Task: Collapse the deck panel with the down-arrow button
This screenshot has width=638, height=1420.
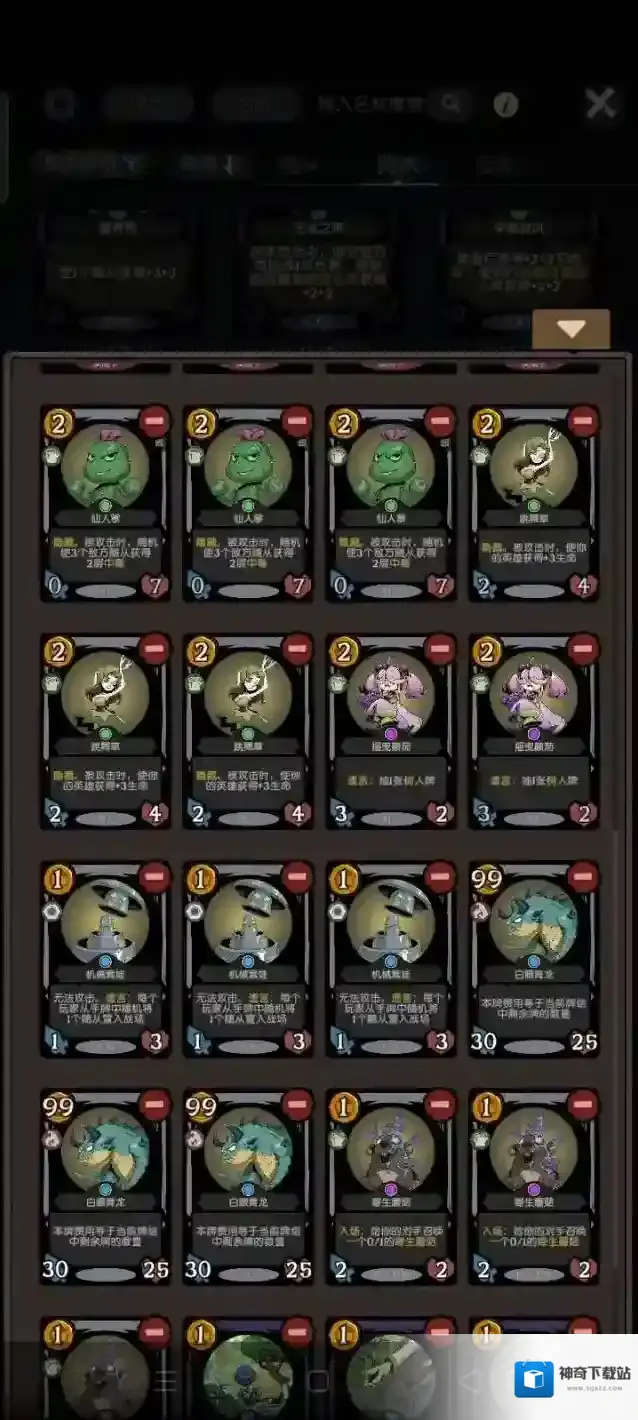Action: [571, 329]
